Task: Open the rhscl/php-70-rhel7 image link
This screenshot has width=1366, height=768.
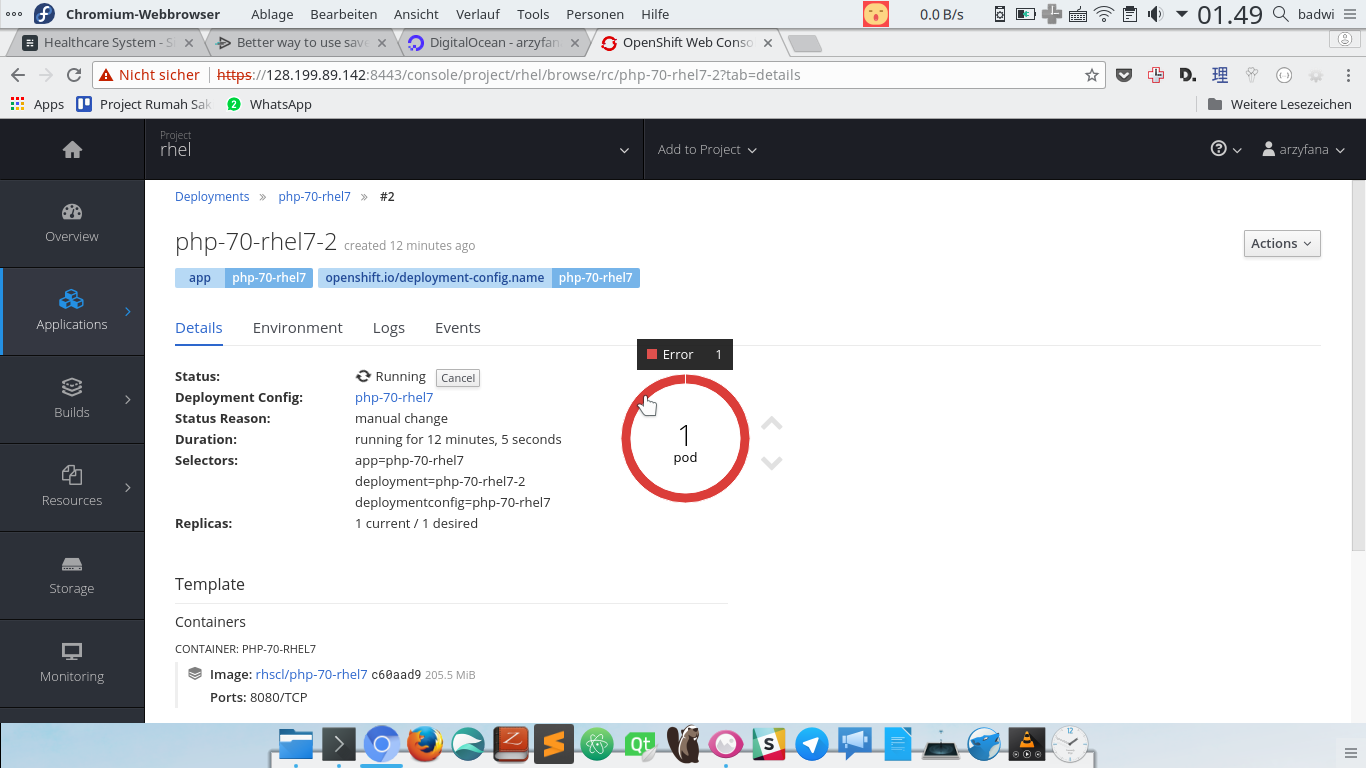Action: tap(311, 675)
